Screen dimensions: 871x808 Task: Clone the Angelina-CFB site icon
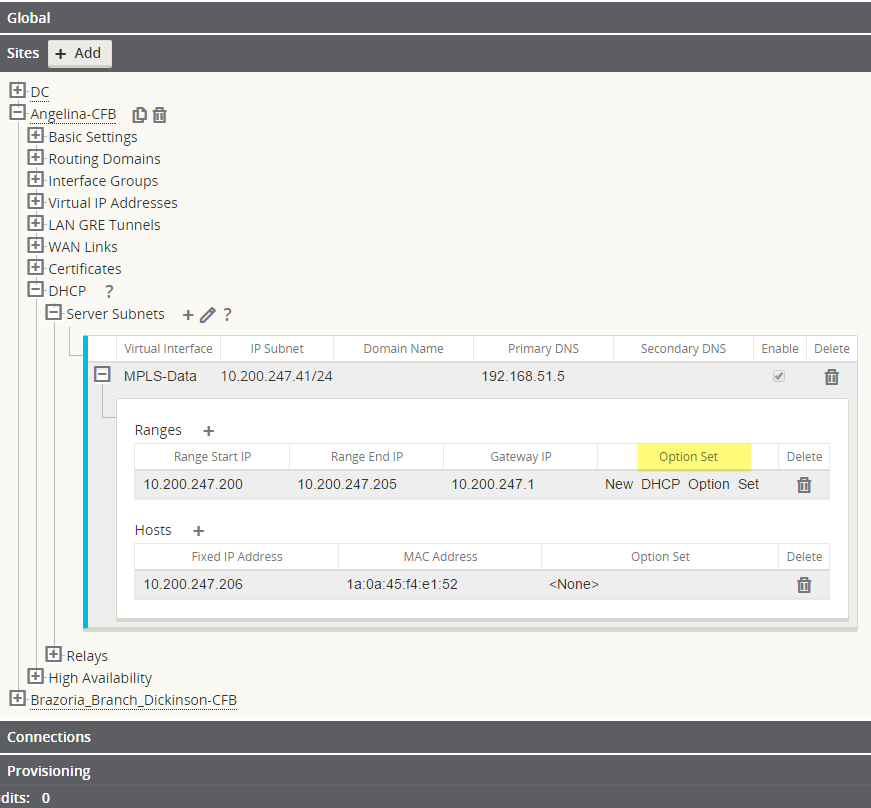pyautogui.click(x=139, y=115)
